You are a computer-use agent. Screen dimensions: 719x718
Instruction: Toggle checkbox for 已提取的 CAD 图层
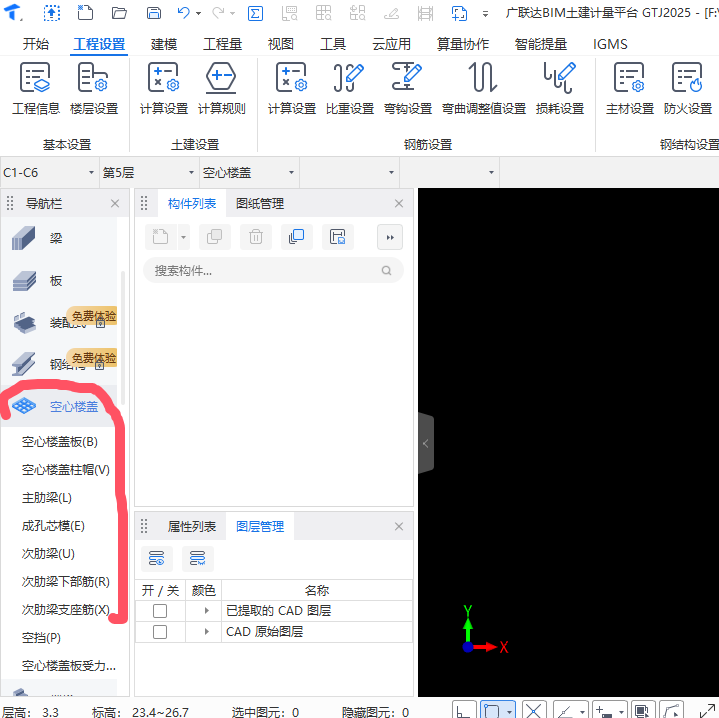160,611
